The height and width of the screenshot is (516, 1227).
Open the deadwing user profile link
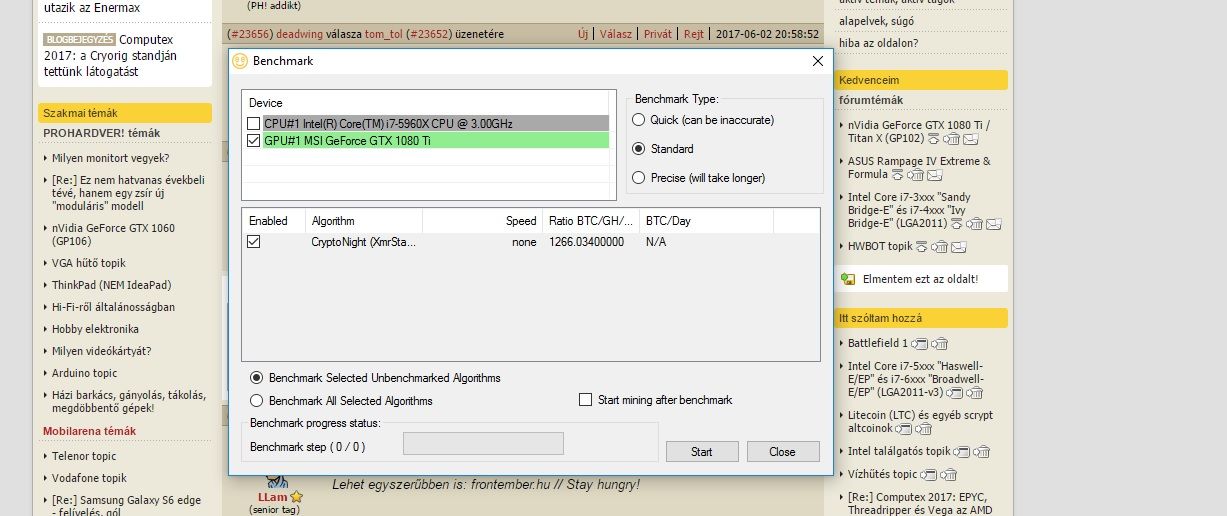[x=299, y=34]
